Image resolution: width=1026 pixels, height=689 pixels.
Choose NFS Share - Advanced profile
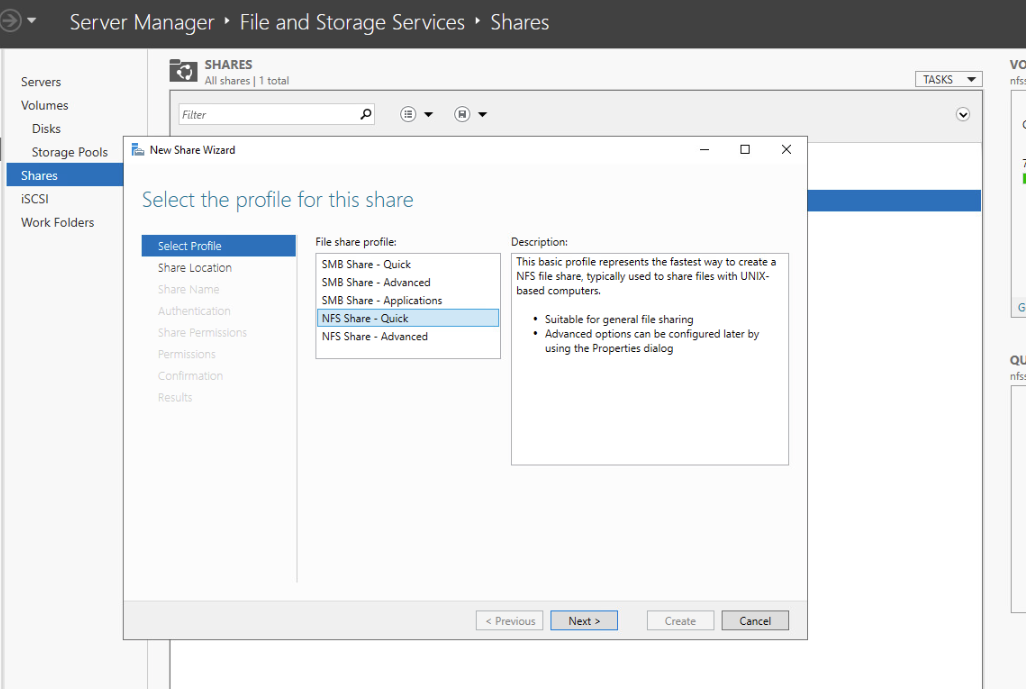click(x=374, y=336)
